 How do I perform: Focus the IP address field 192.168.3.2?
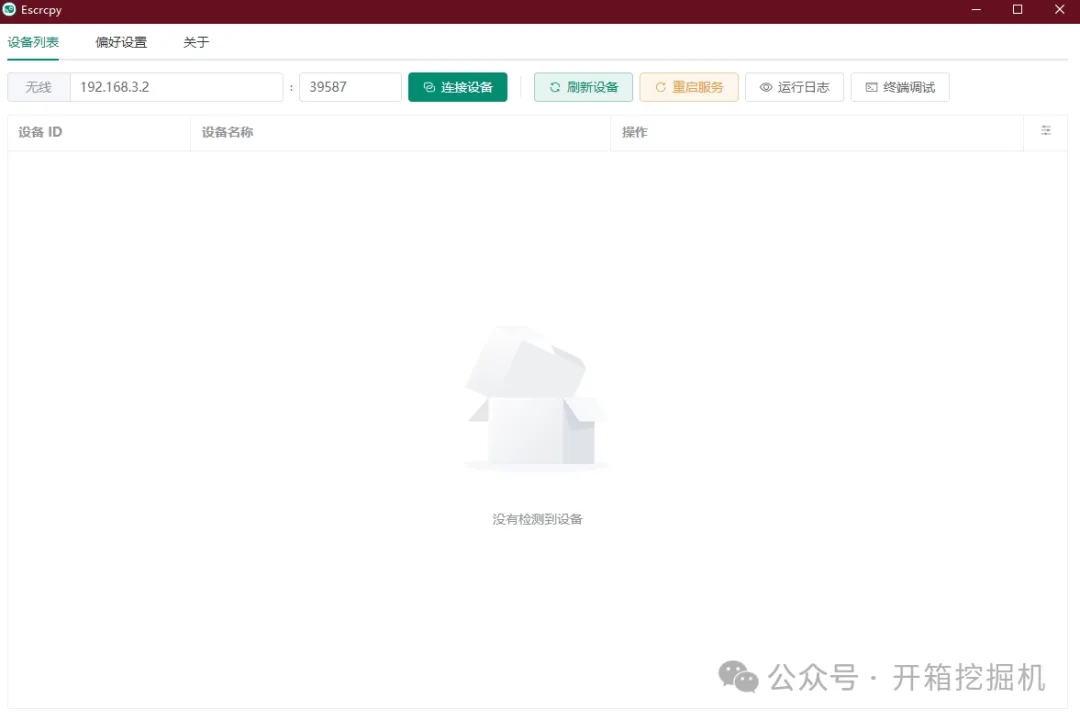click(176, 87)
